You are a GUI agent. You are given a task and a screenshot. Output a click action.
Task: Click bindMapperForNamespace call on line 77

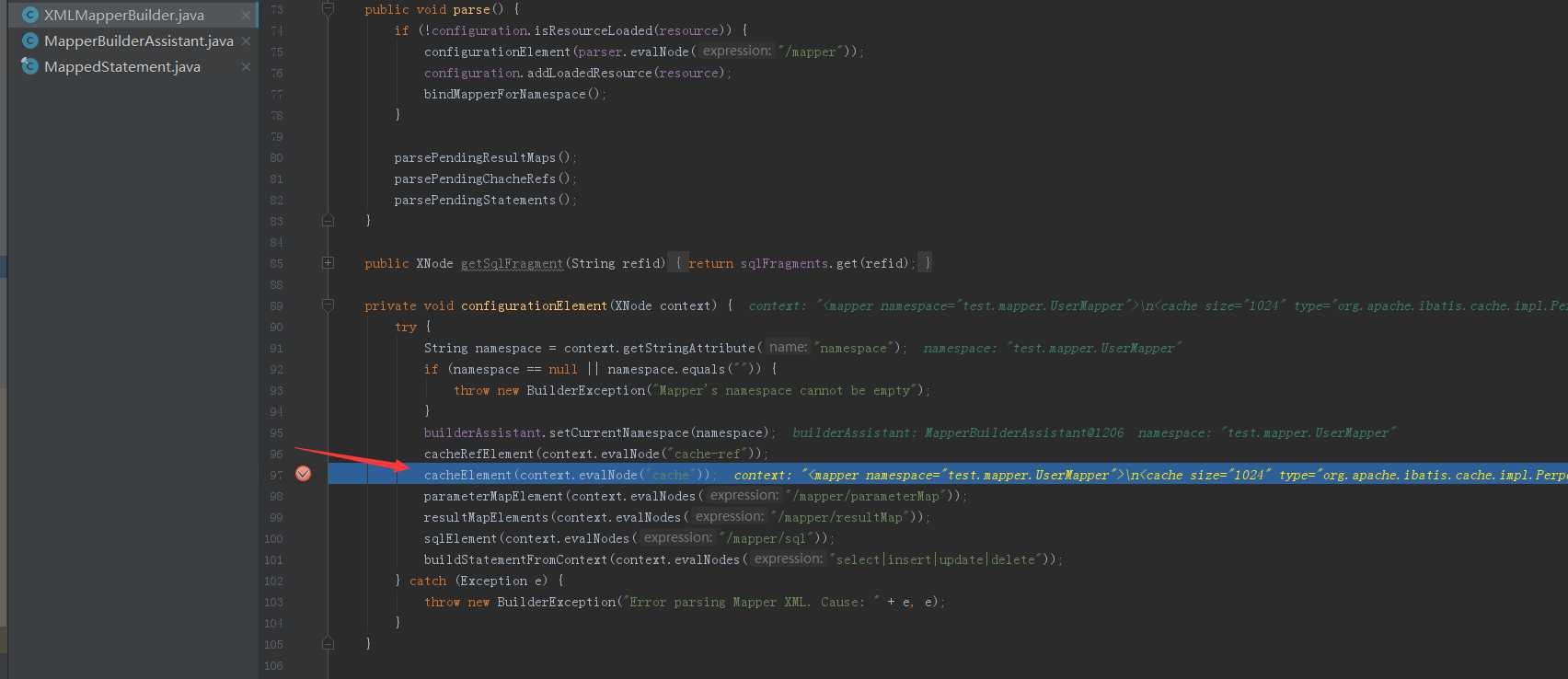coord(504,94)
